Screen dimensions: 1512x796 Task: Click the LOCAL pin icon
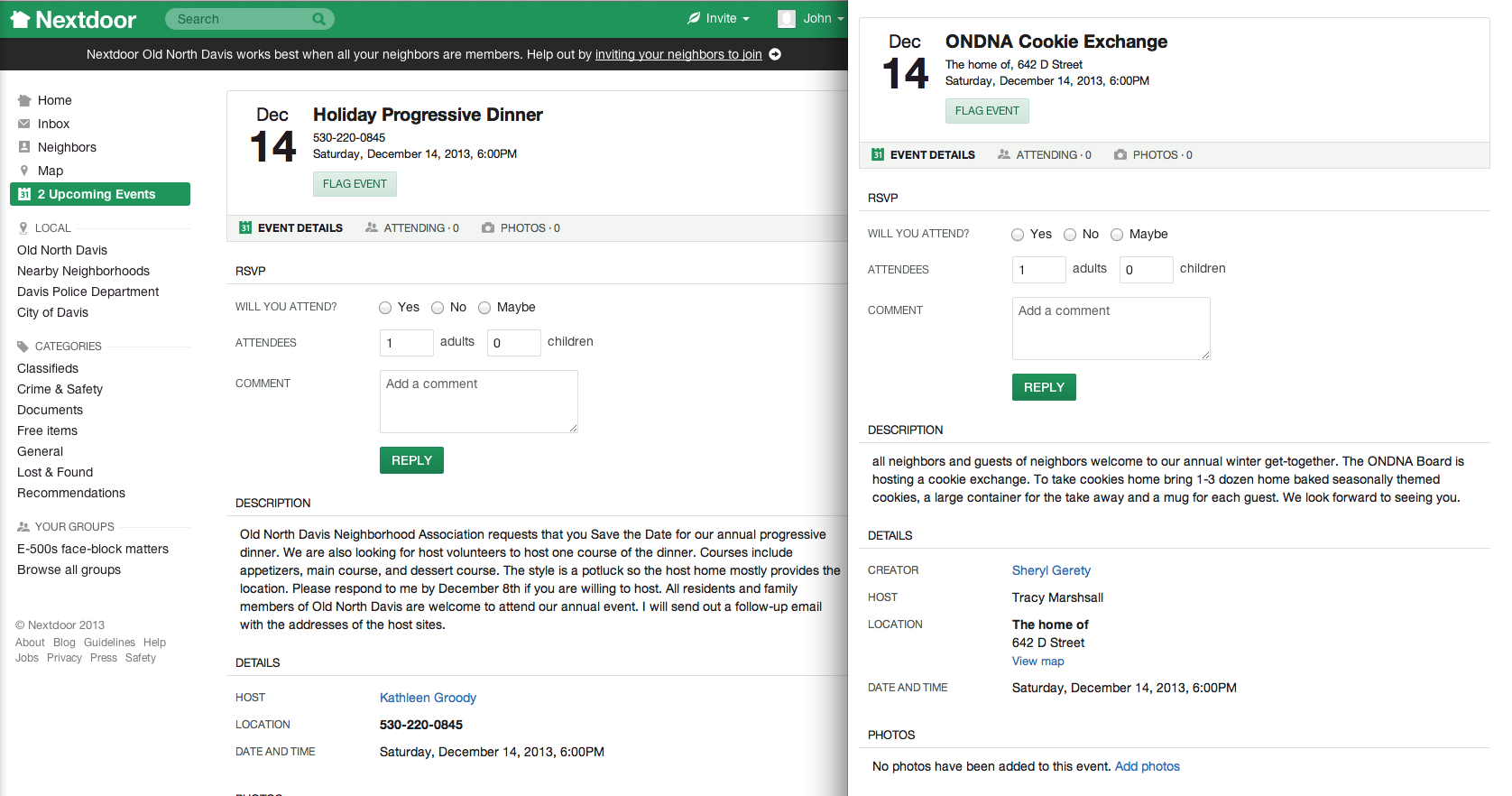coord(23,228)
